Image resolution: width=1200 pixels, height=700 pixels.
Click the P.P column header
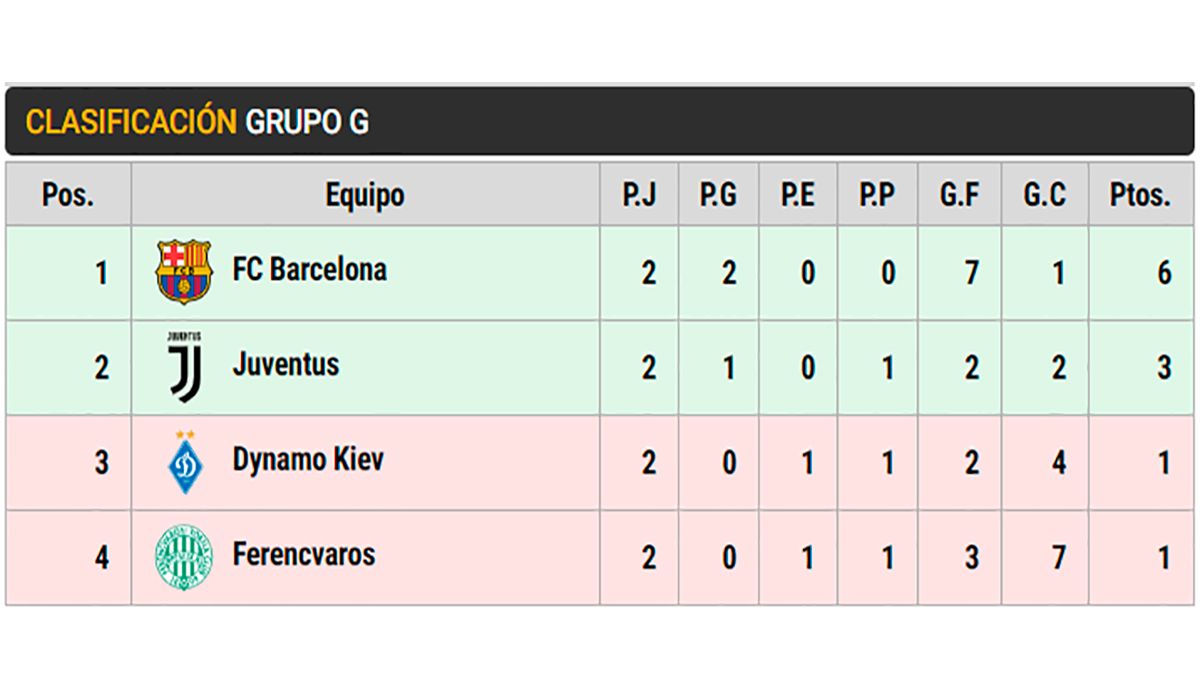coord(877,195)
